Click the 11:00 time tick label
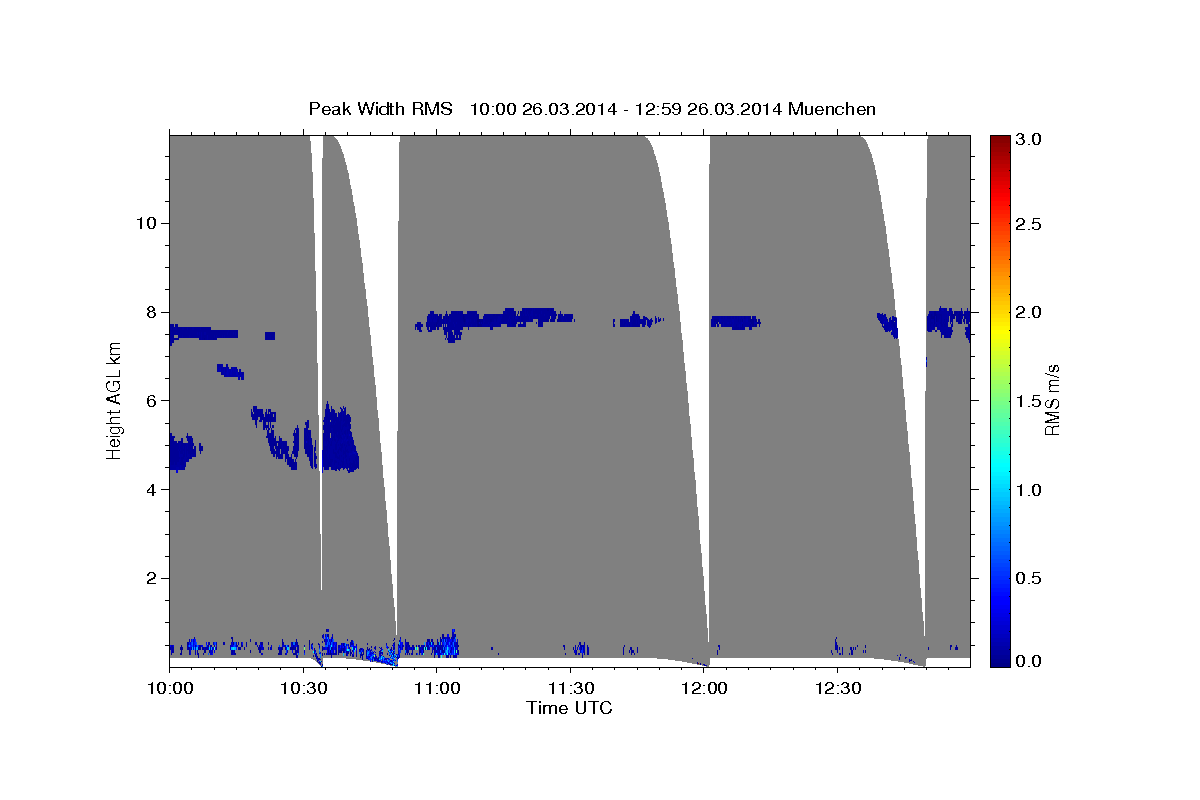This screenshot has width=1200, height=800. pos(436,688)
